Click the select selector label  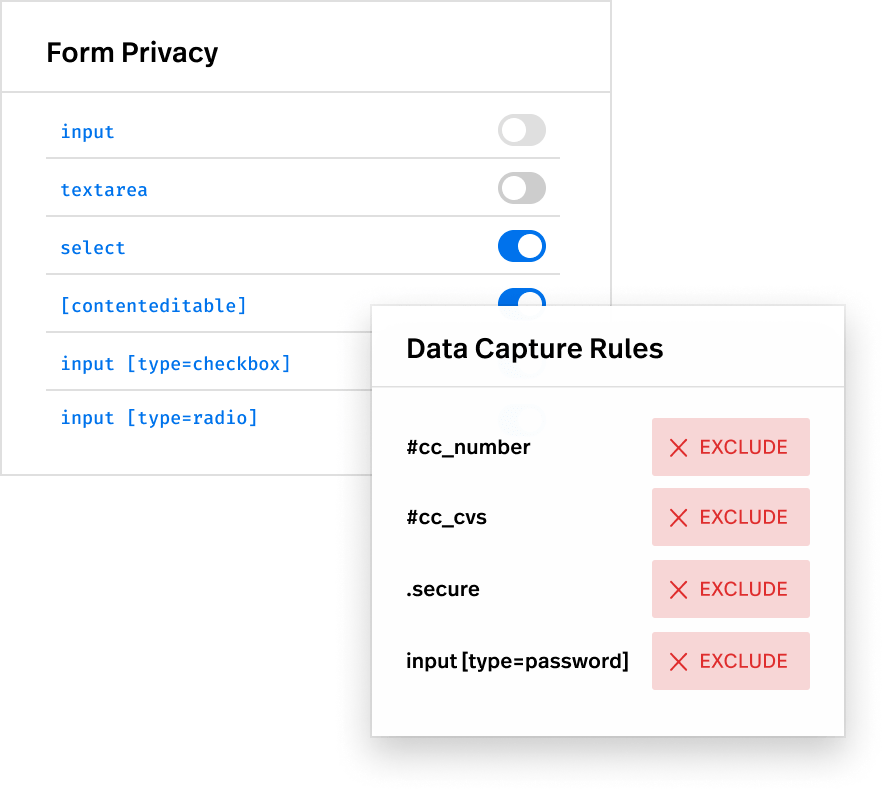93,247
